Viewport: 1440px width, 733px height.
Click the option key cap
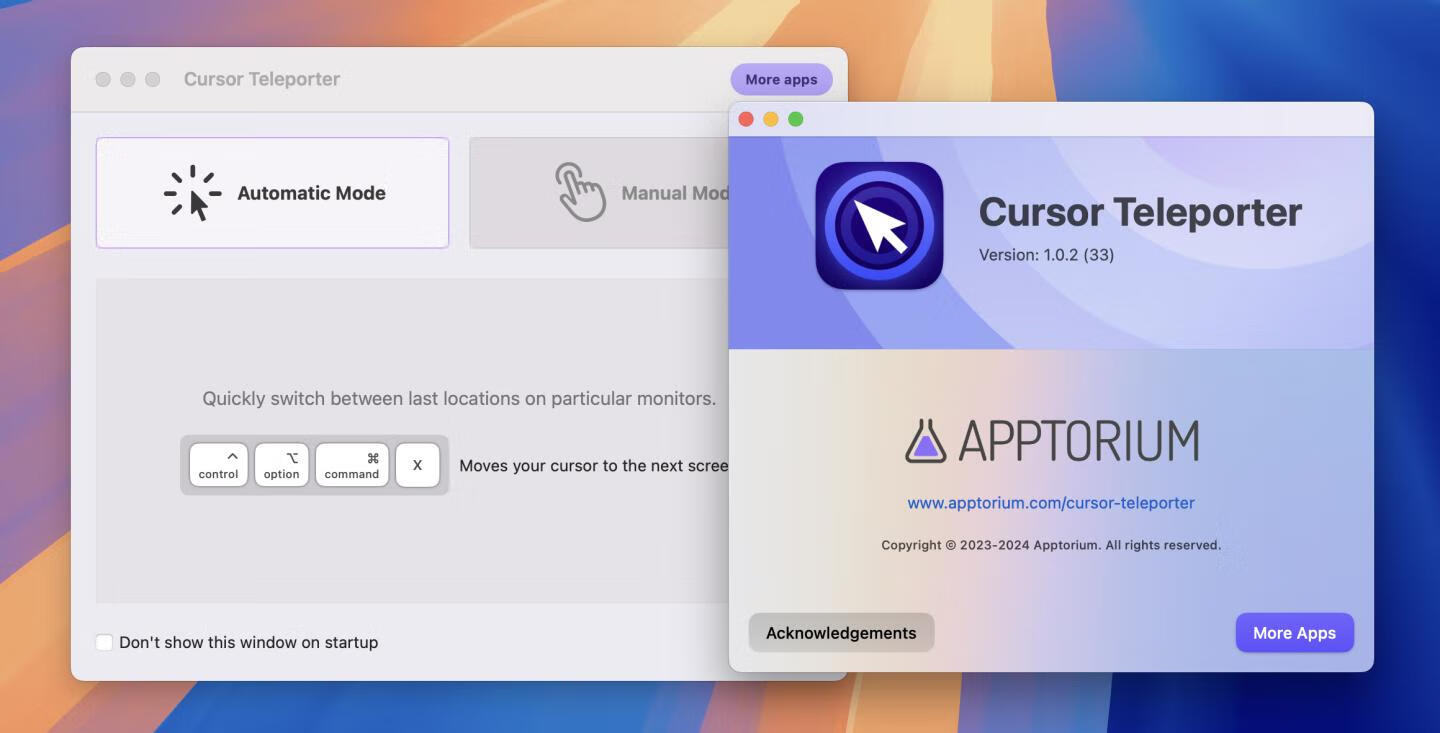pyautogui.click(x=281, y=465)
